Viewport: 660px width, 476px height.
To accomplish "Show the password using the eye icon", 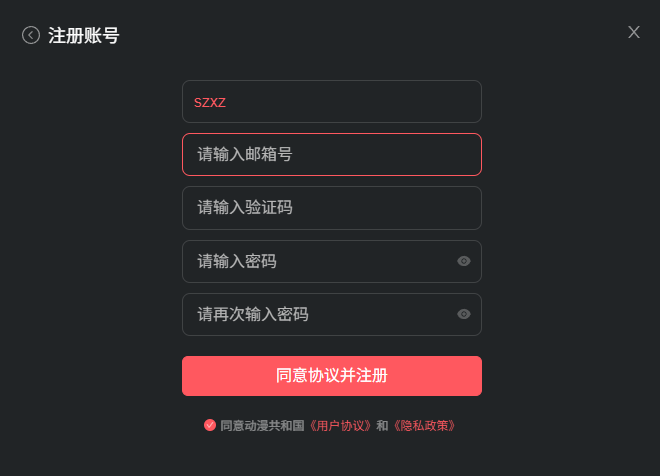I will tap(464, 261).
